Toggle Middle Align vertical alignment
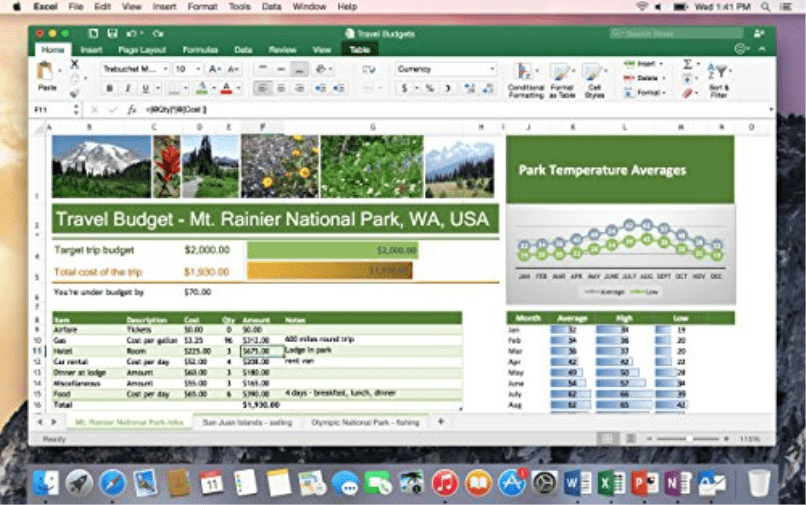This screenshot has width=806, height=505. pyautogui.click(x=281, y=69)
